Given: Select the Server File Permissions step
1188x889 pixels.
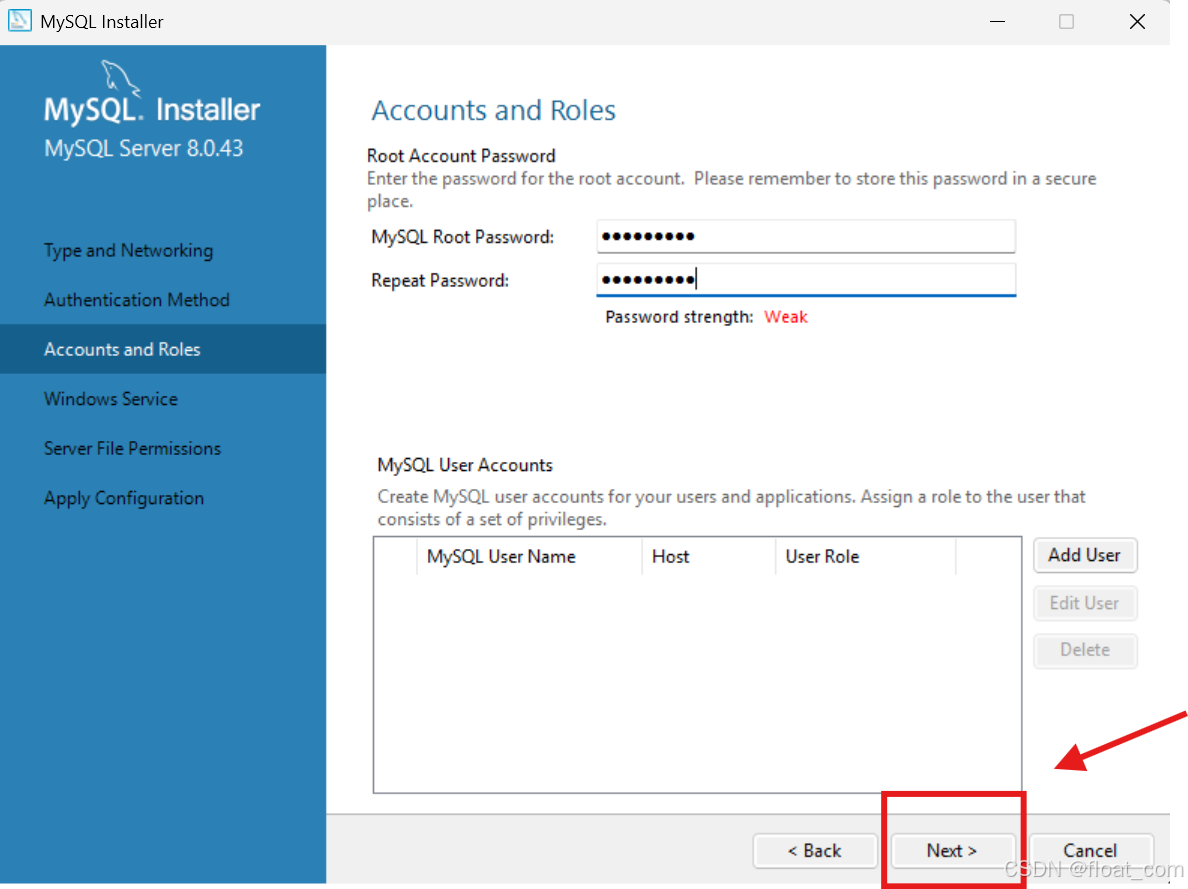Looking at the screenshot, I should coord(132,448).
